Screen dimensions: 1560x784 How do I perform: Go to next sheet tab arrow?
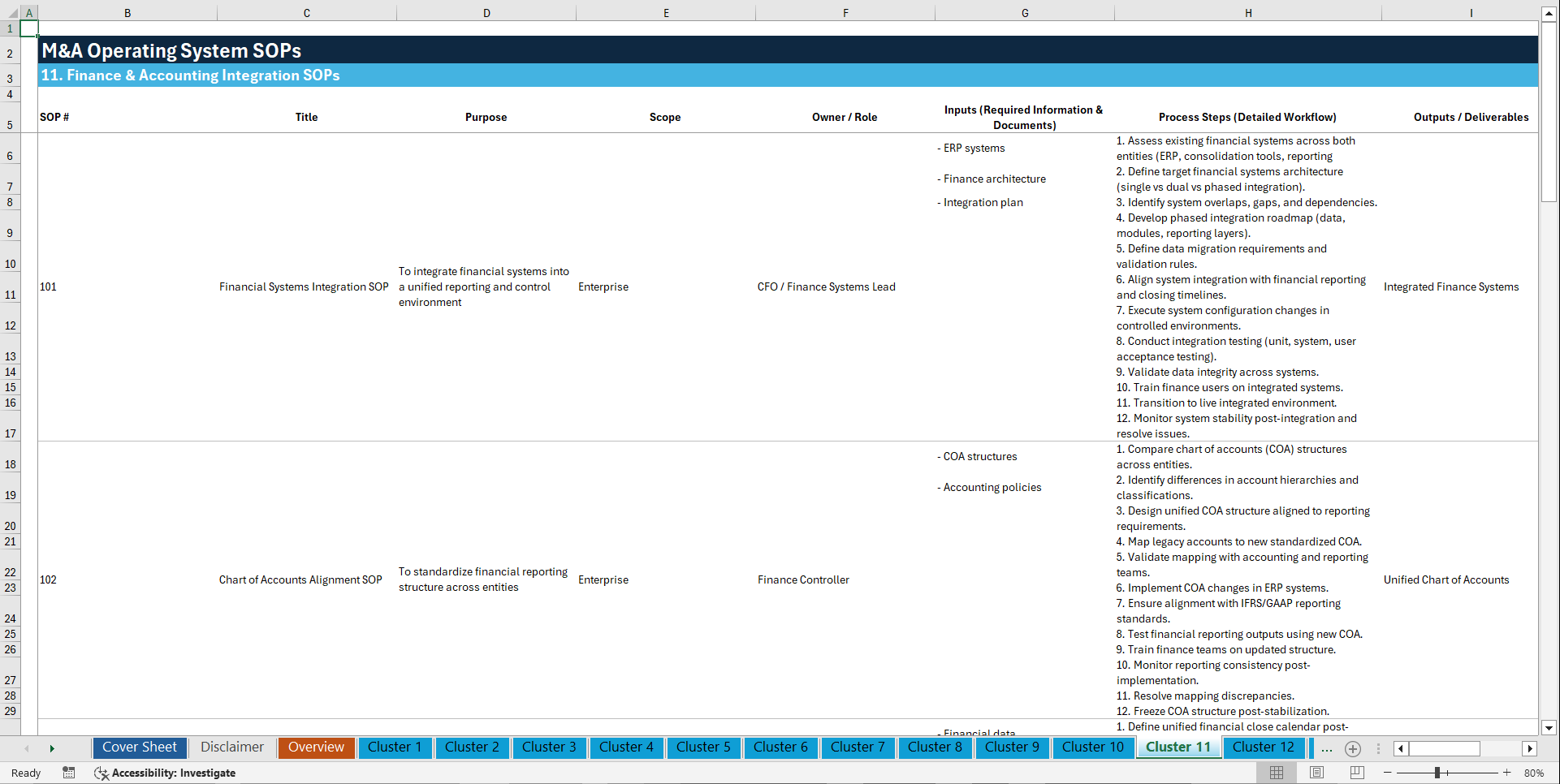[52, 748]
